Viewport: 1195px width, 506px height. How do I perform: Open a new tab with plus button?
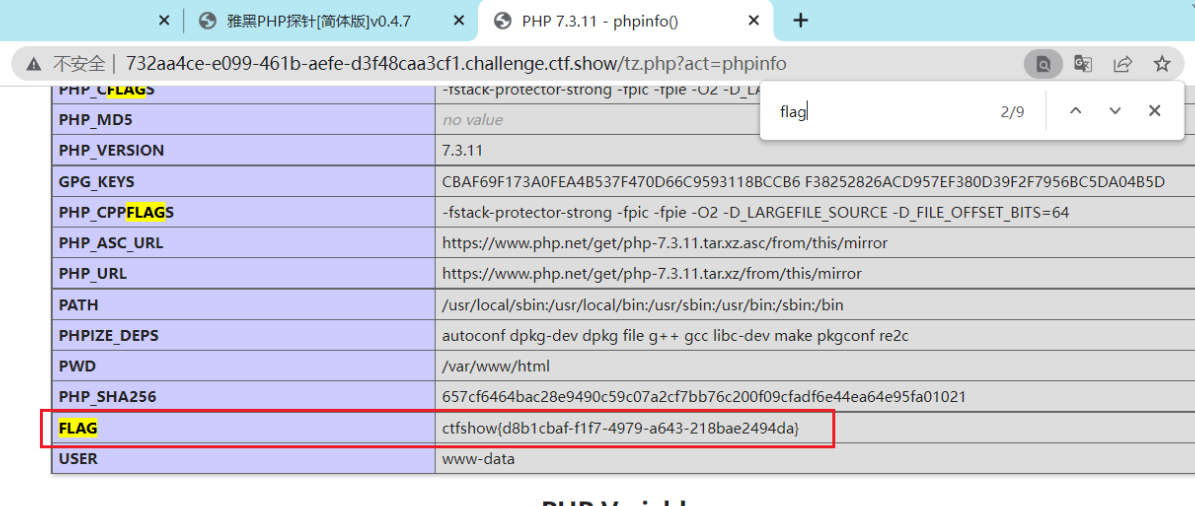[x=800, y=21]
